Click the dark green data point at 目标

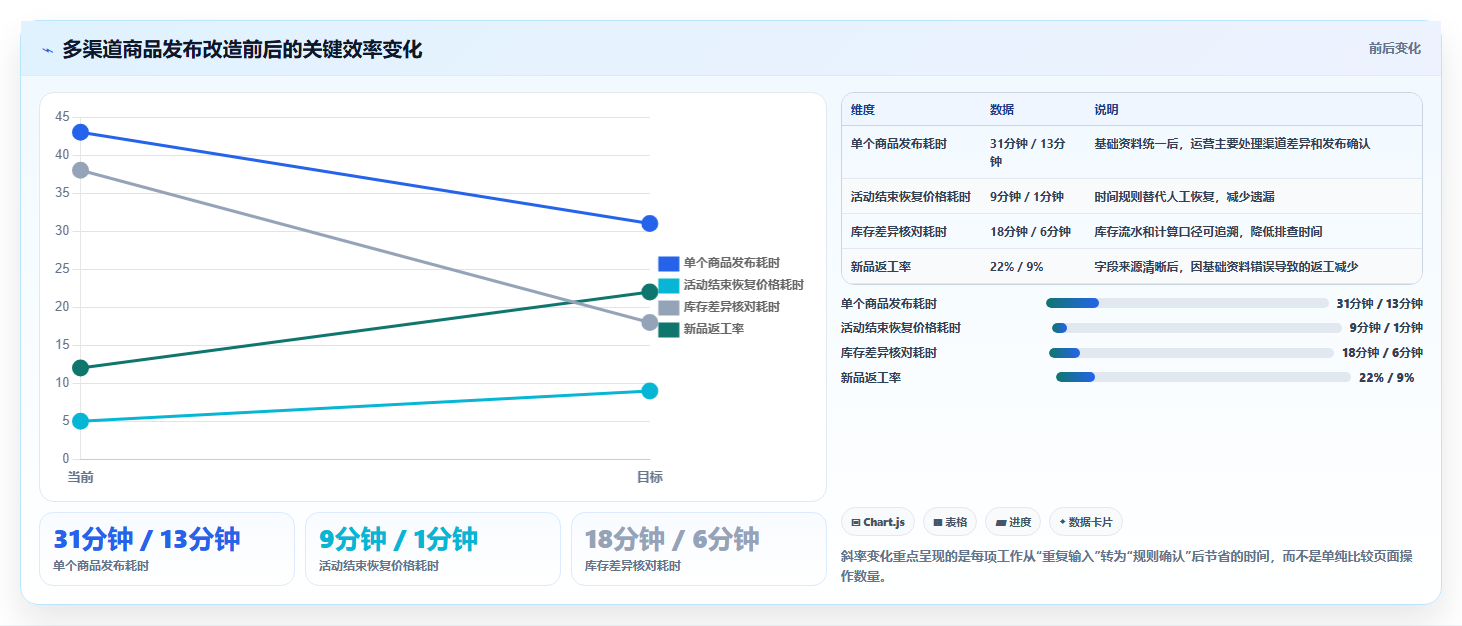tap(649, 292)
